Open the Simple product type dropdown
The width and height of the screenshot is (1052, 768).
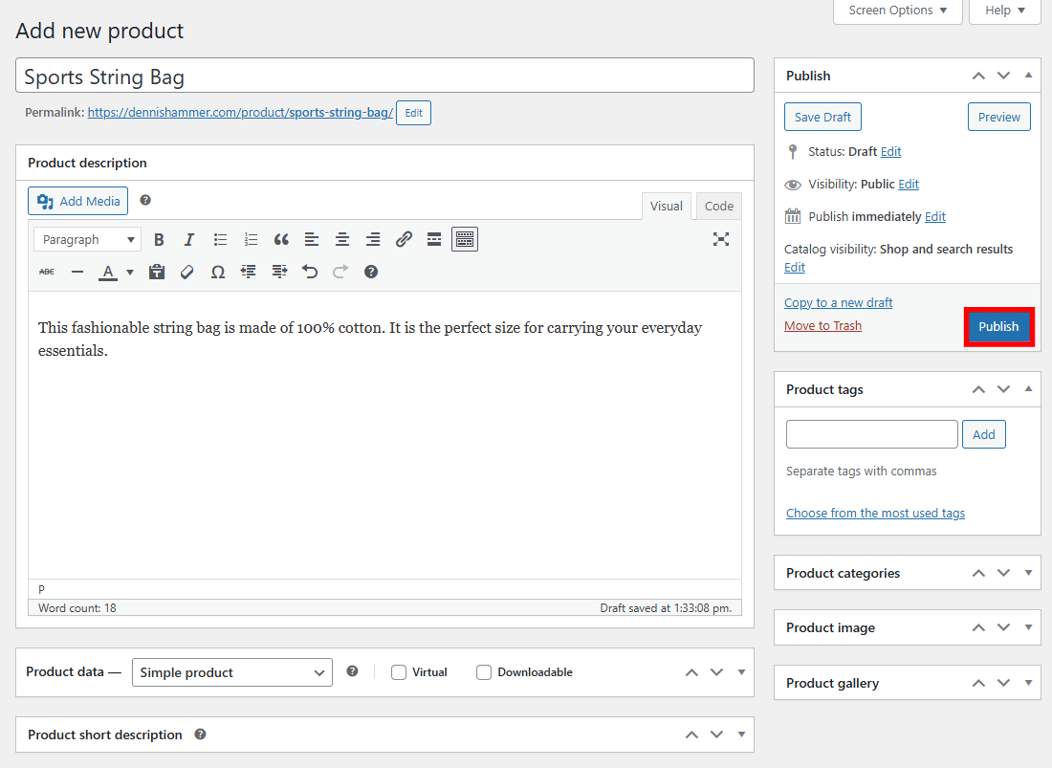(x=232, y=672)
